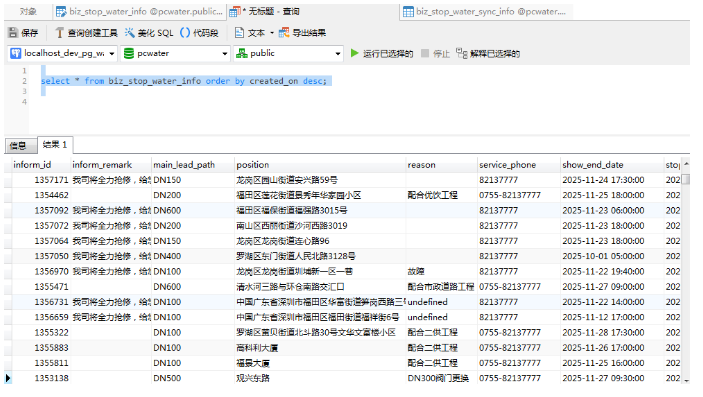Select cell with inform_id 1357171
703x397 pixels.
pos(42,180)
